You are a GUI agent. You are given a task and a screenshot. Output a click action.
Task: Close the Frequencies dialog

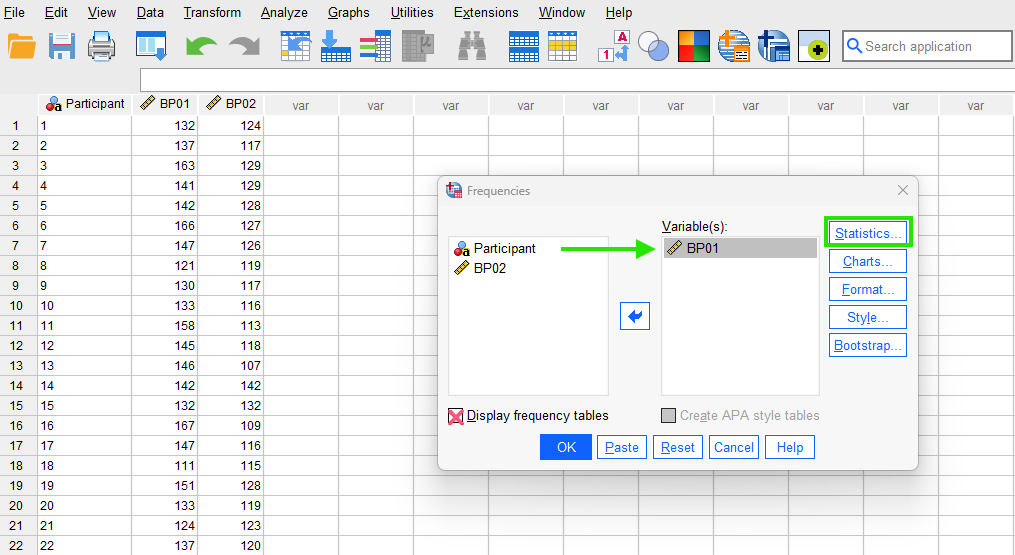point(903,190)
